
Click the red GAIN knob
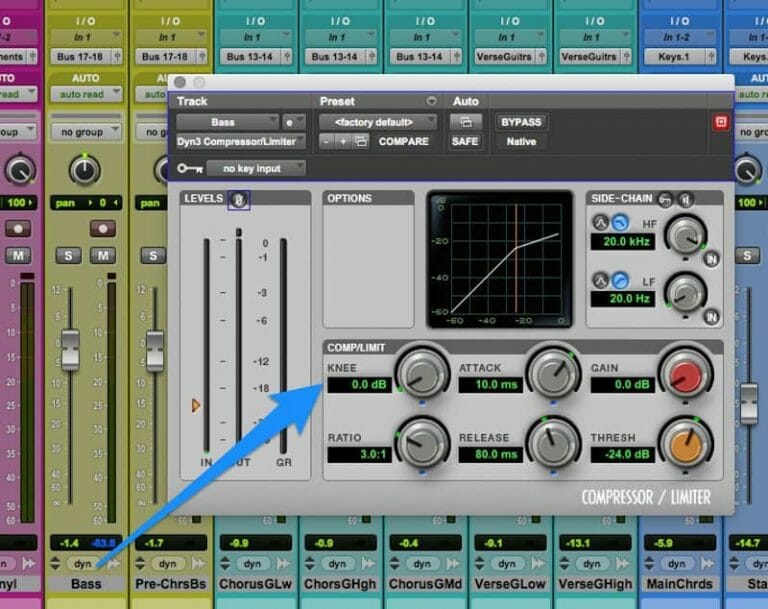pyautogui.click(x=685, y=375)
